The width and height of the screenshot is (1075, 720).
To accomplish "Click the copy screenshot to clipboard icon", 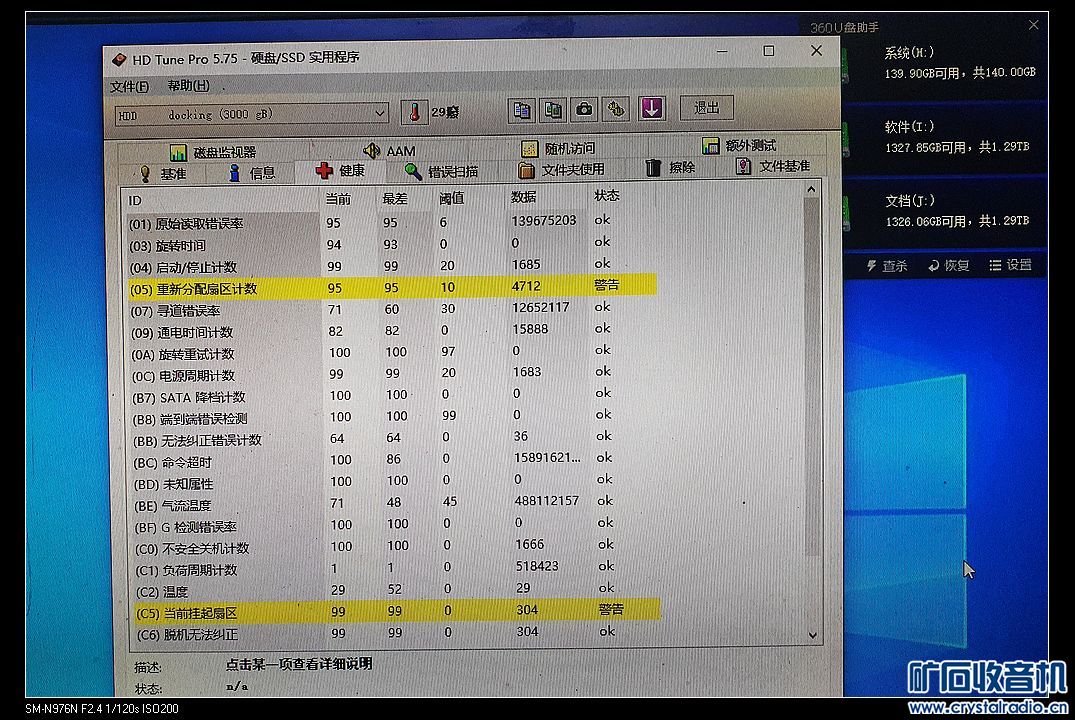I will coord(553,109).
